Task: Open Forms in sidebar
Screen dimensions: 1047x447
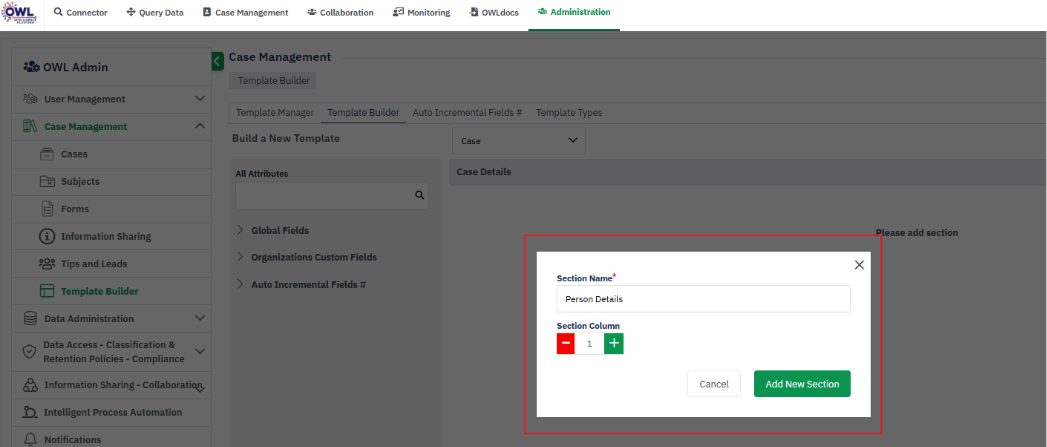Action: tap(75, 208)
